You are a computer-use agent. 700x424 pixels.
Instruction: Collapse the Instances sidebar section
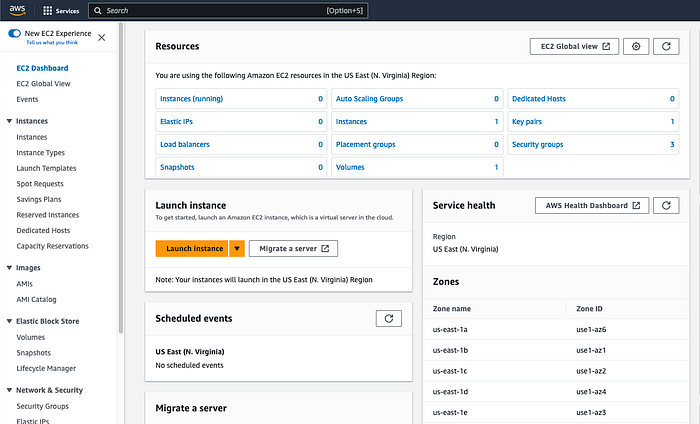tap(9, 121)
